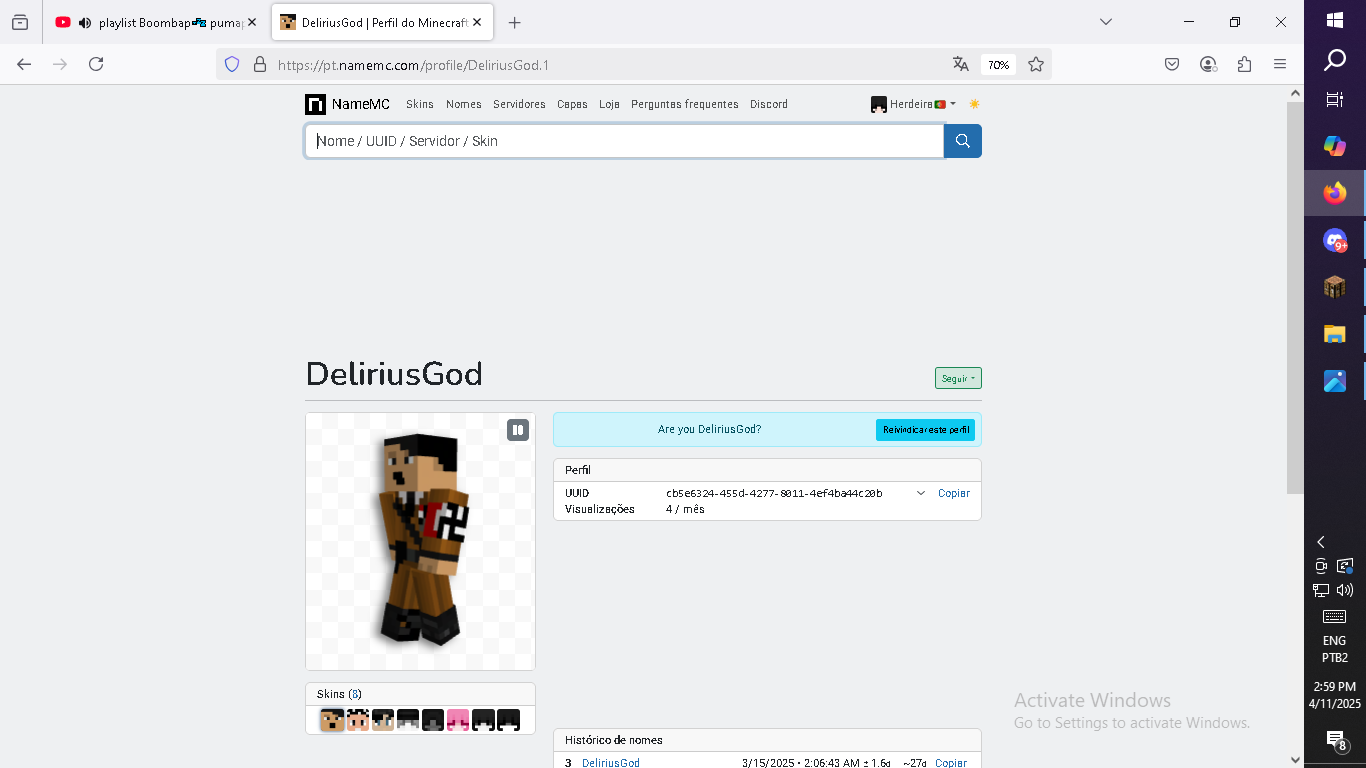The image size is (1366, 768).
Task: Click the page vertical scrollbar thumb
Action: tap(1295, 298)
